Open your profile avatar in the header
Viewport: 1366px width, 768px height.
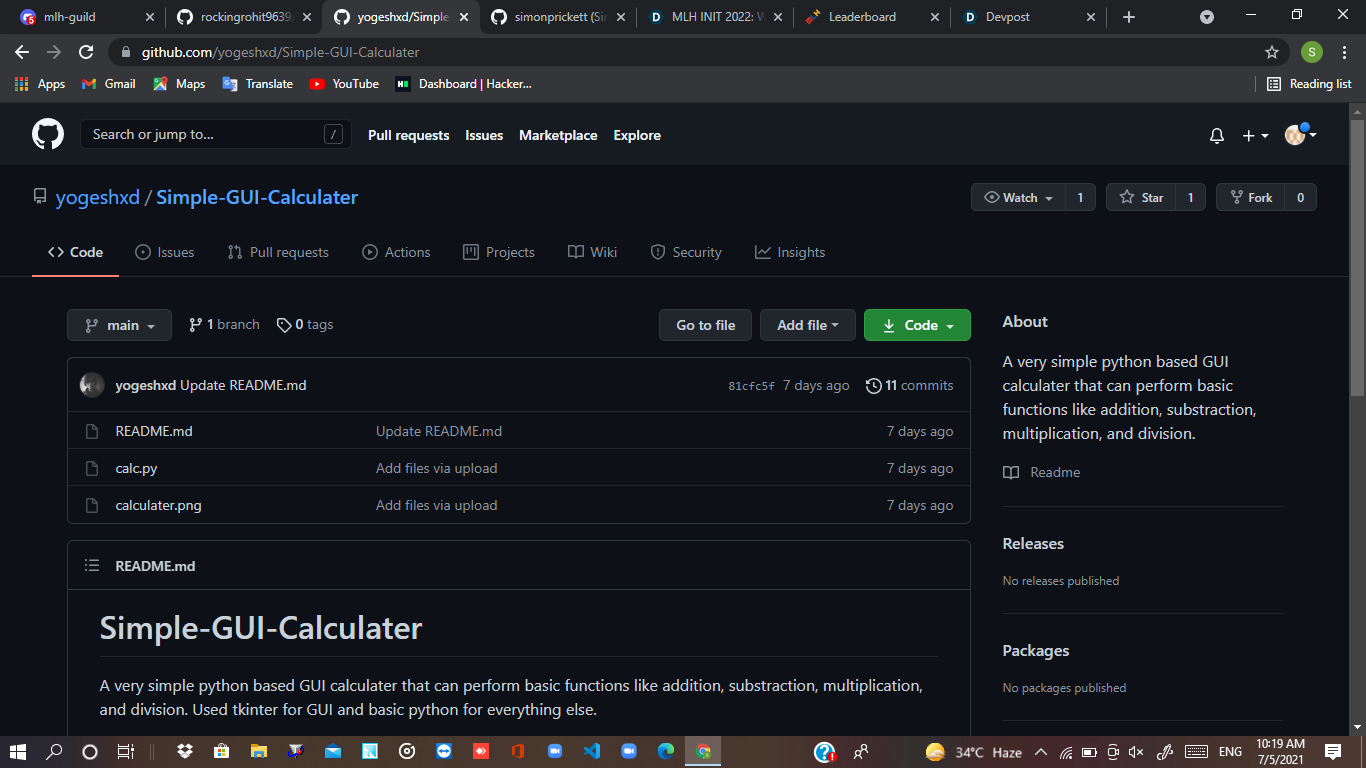1293,134
